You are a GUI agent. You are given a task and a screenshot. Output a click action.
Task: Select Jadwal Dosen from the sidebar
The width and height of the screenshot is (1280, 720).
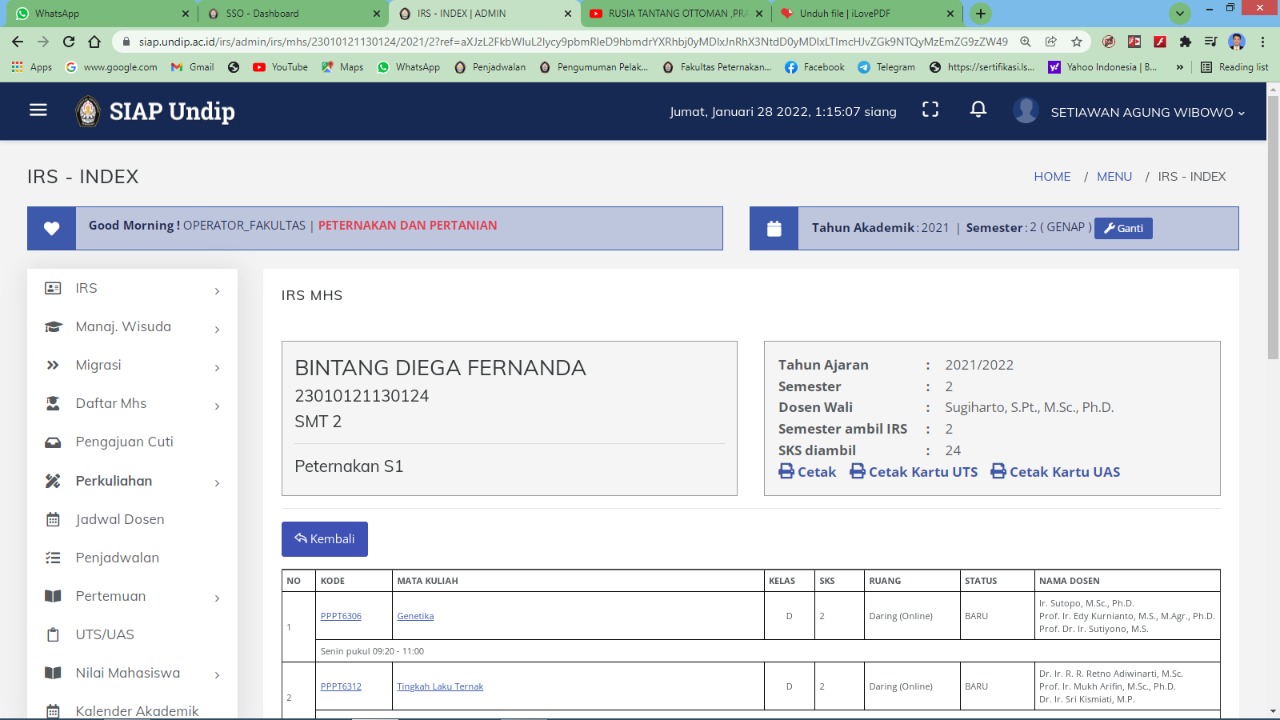[x=119, y=519]
